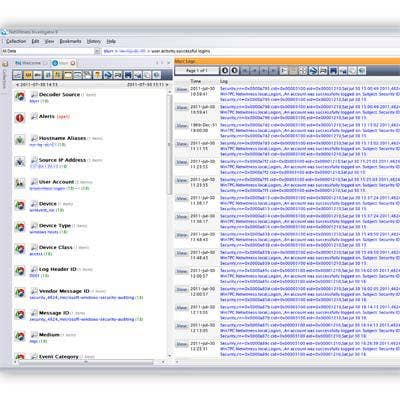Click View button for first log entry
The width and height of the screenshot is (400, 400).
pyautogui.click(x=182, y=90)
